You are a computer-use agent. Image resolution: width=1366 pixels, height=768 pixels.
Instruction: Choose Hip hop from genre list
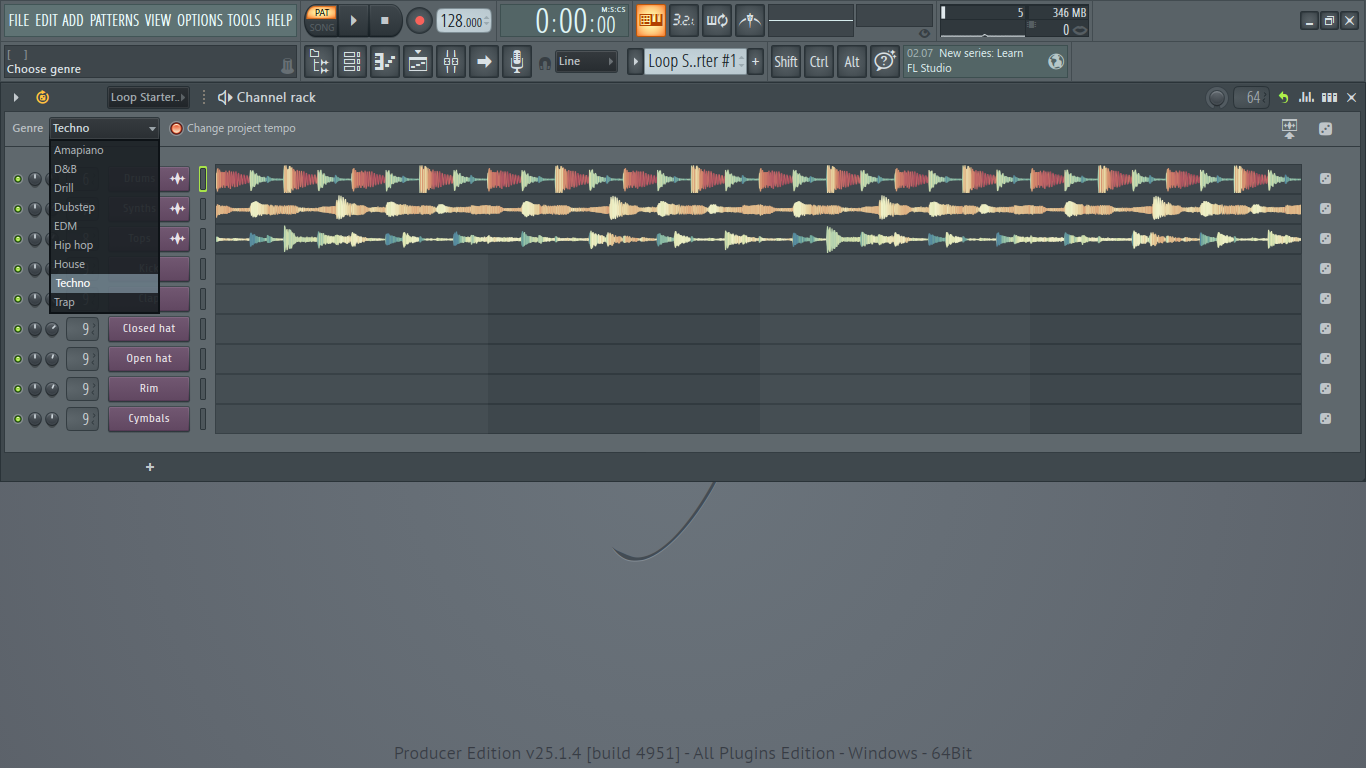point(104,245)
